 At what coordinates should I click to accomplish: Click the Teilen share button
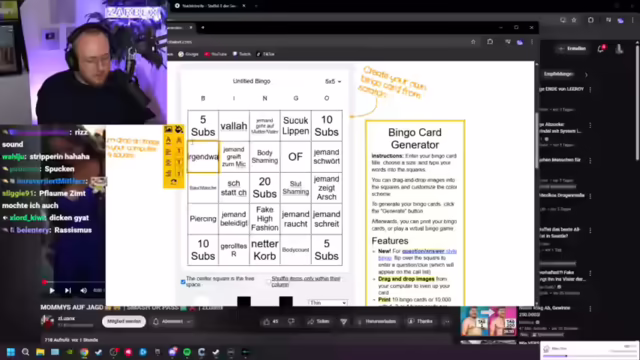pyautogui.click(x=319, y=322)
